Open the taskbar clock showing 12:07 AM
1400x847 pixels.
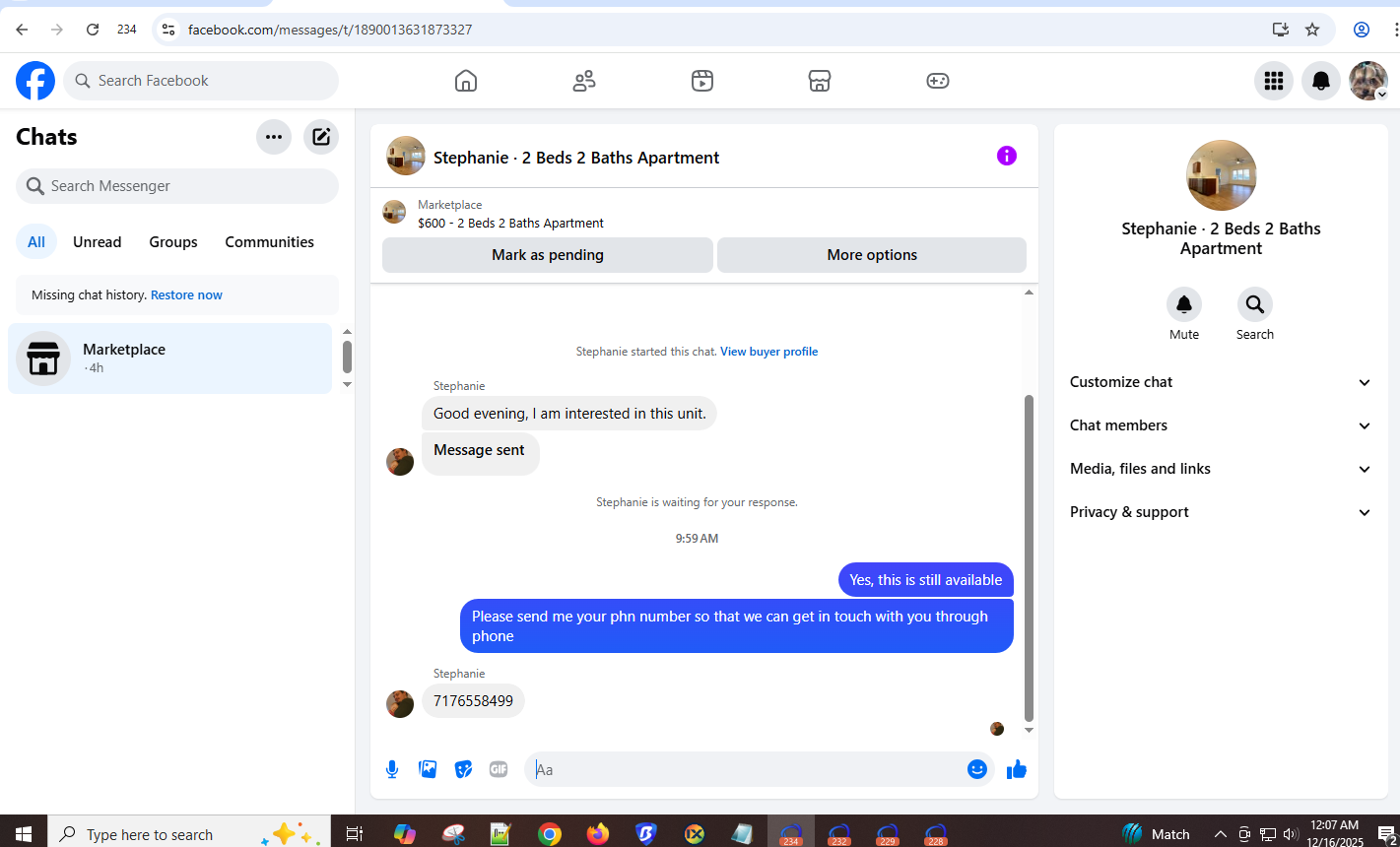tap(1334, 834)
